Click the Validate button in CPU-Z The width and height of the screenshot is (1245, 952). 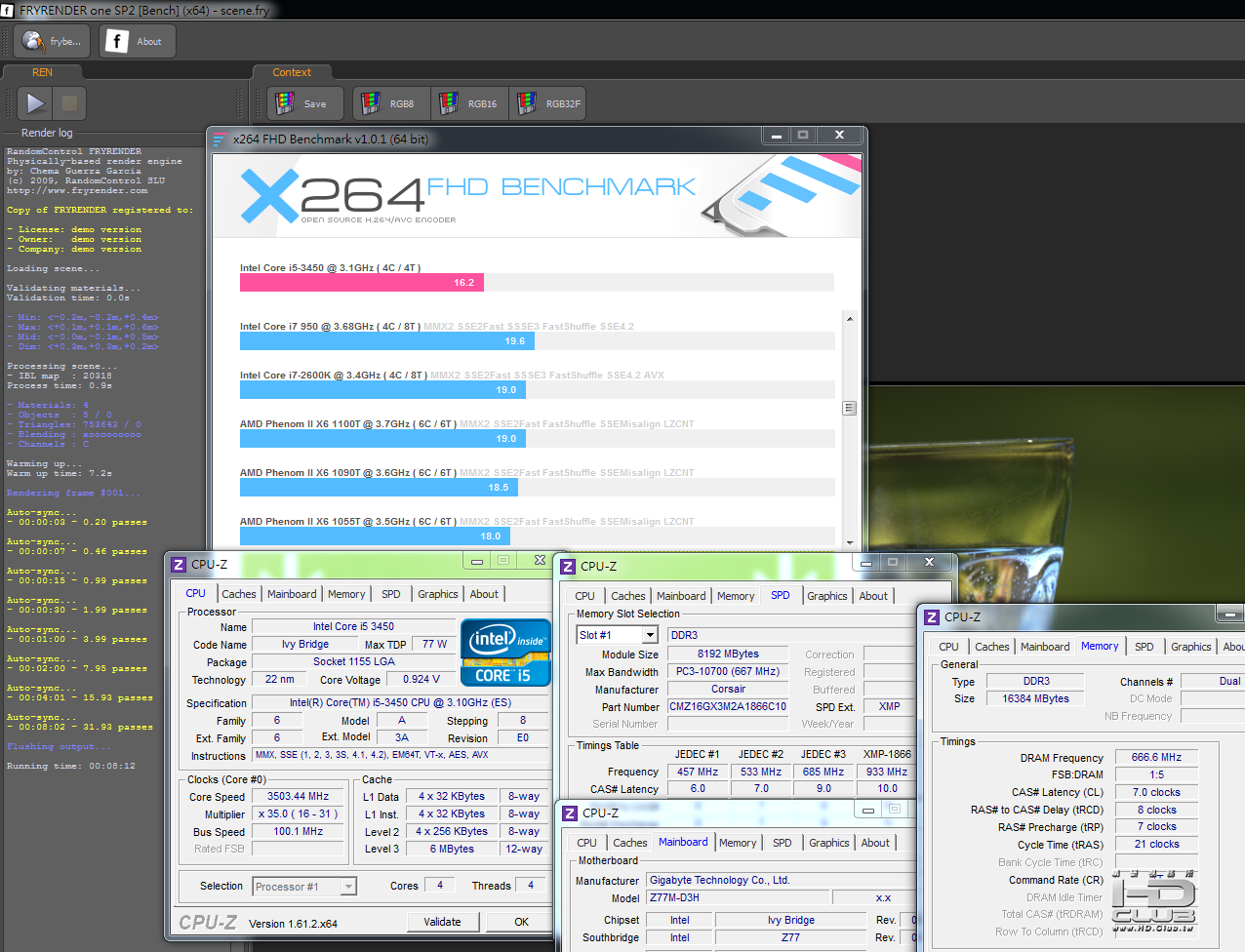(442, 922)
